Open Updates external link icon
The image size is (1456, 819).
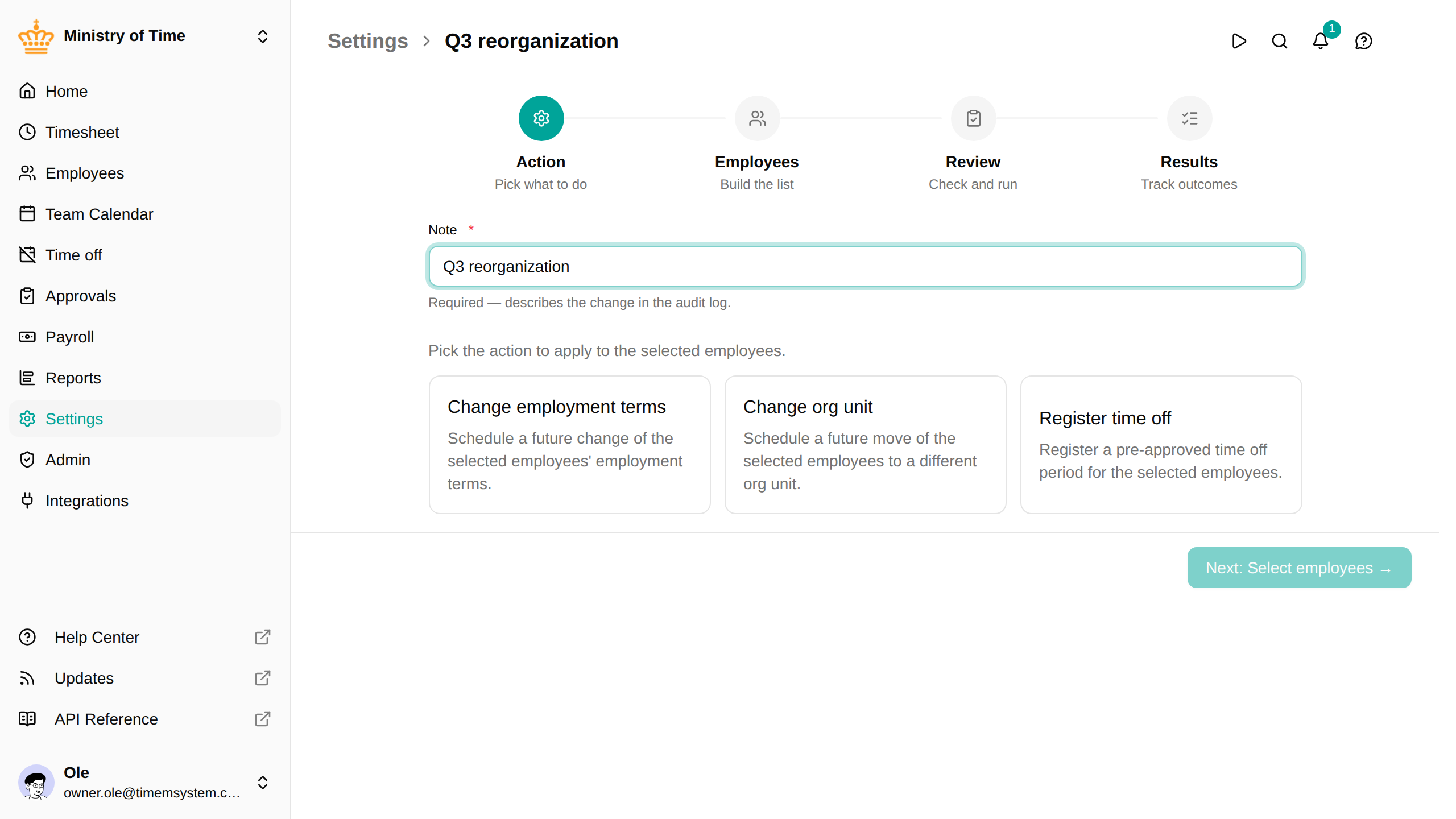[262, 678]
